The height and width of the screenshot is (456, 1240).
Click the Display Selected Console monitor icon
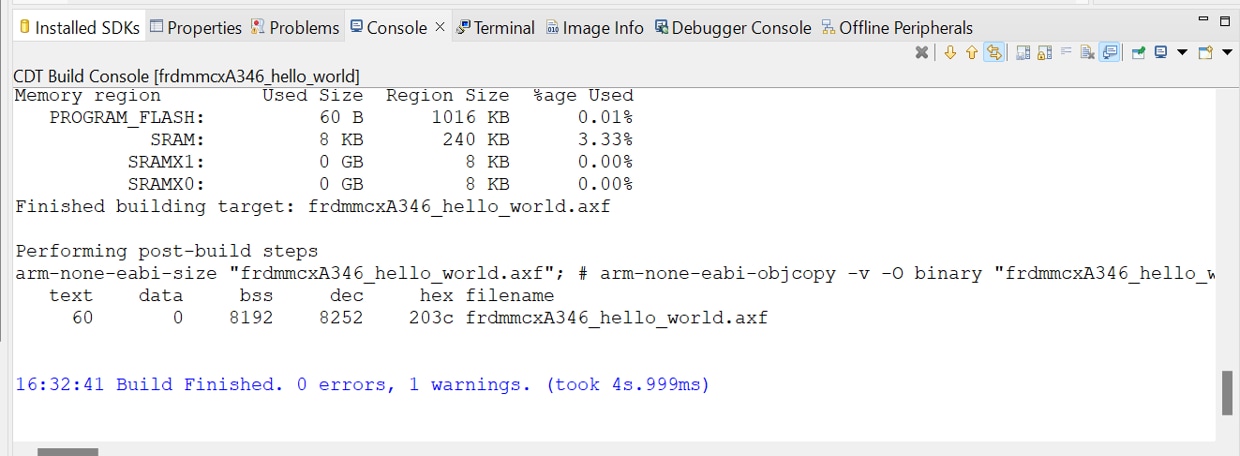click(x=1161, y=53)
